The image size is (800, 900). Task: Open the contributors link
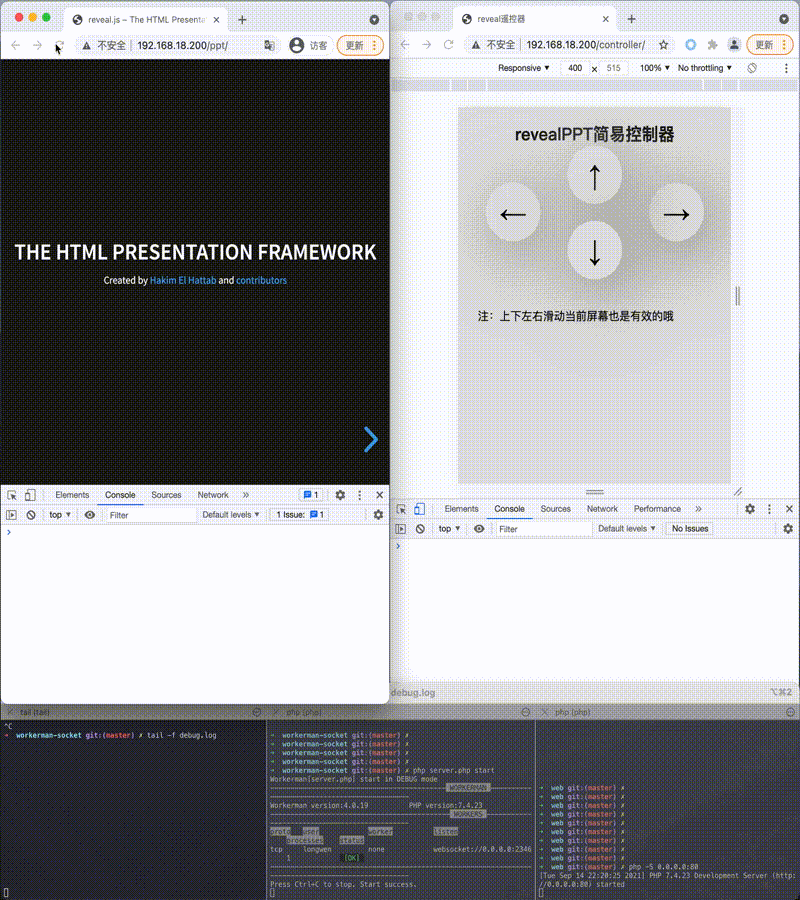pos(261,280)
